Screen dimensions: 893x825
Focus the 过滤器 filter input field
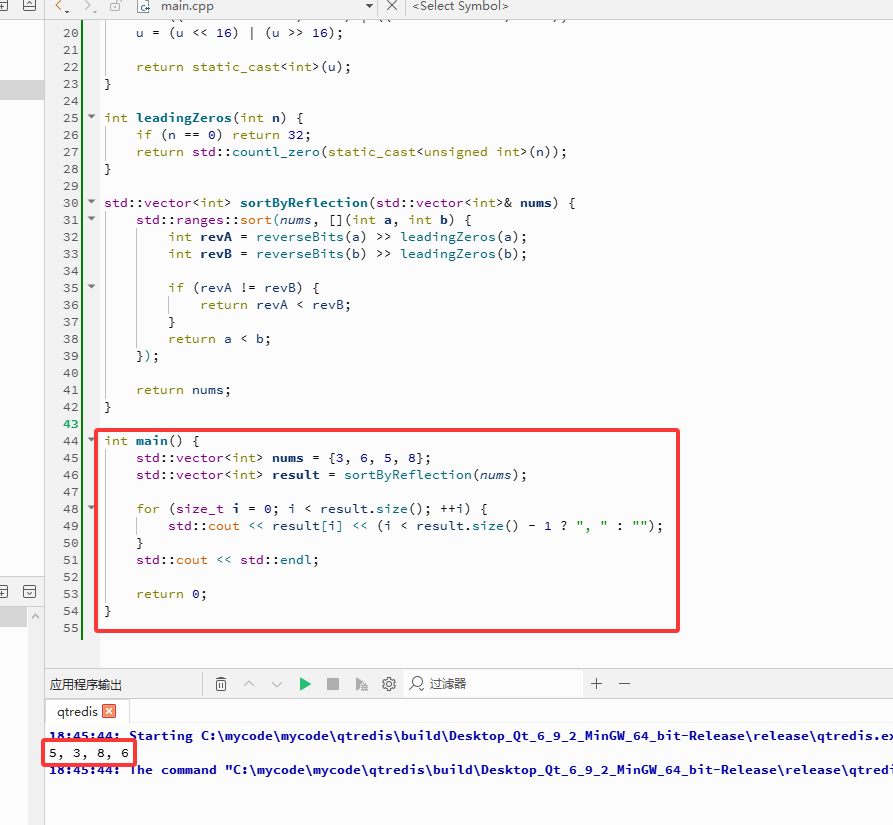pyautogui.click(x=495, y=683)
